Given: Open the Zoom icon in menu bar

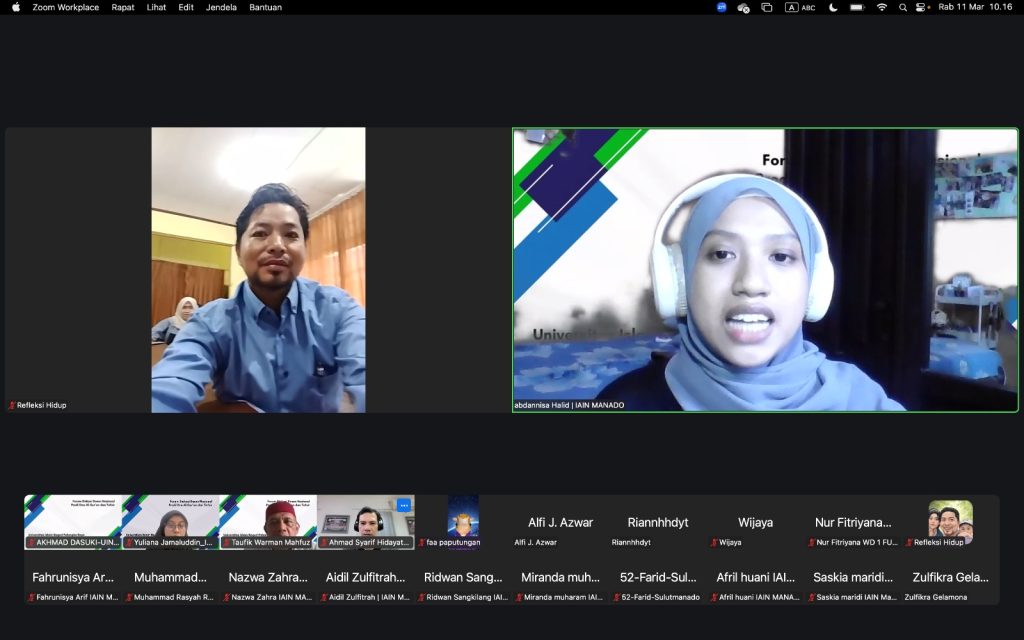Looking at the screenshot, I should point(722,7).
